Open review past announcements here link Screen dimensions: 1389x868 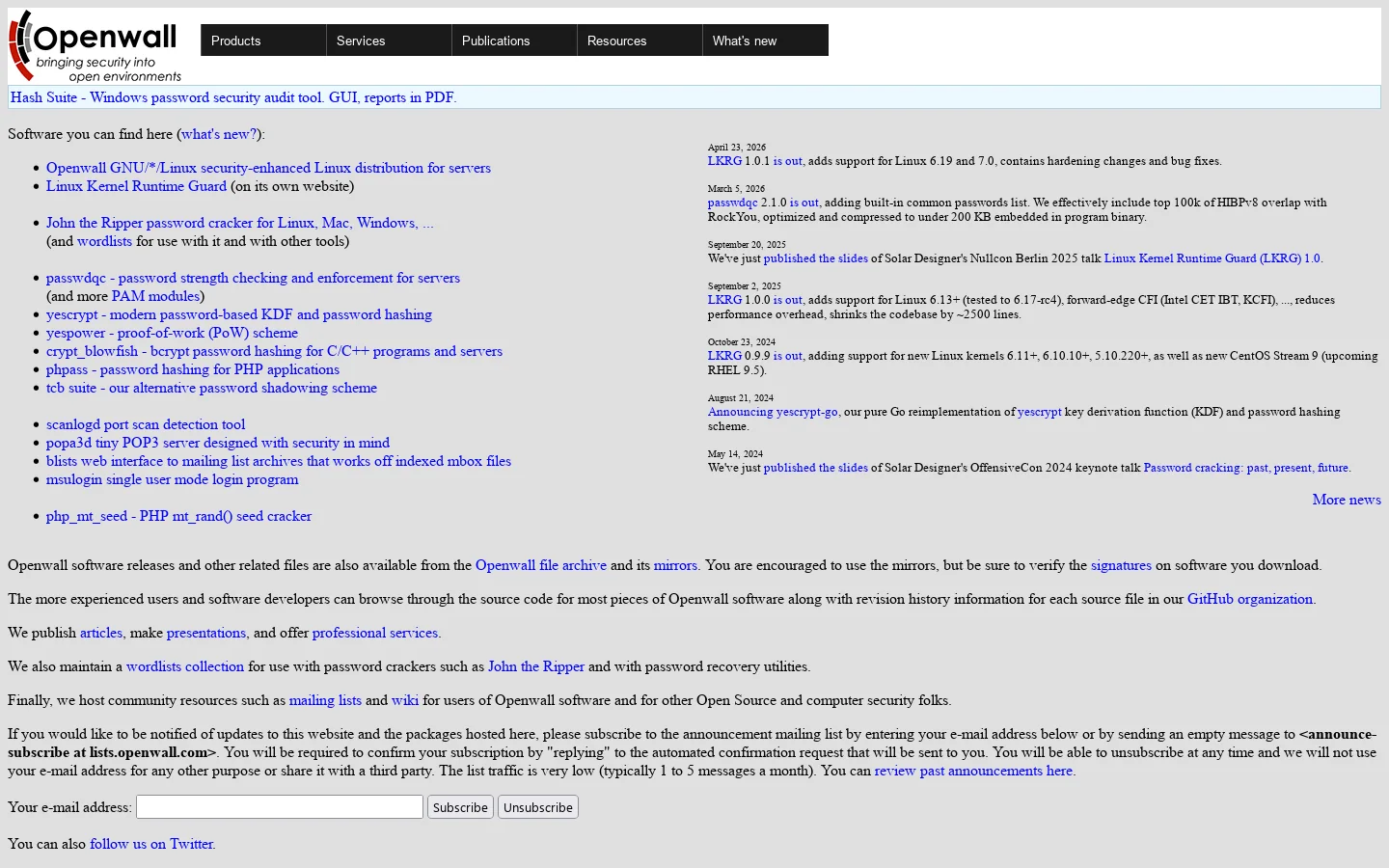tap(973, 771)
